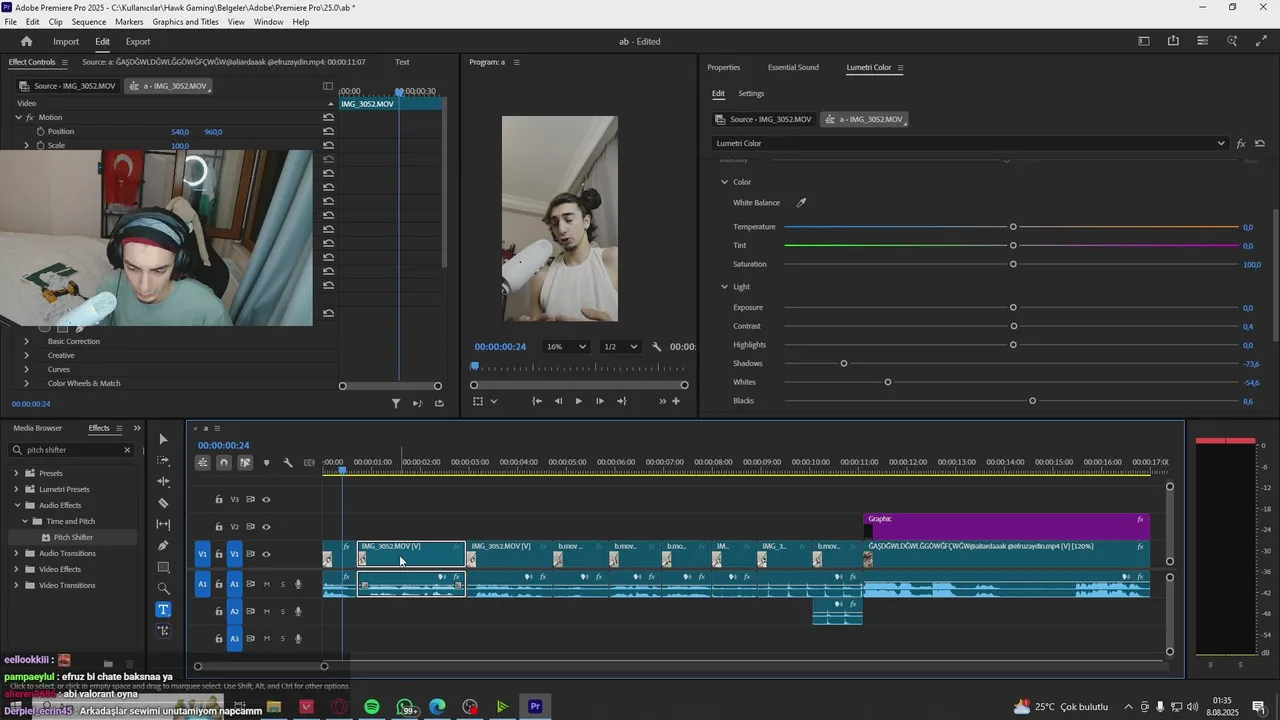
Task: Mute audio track A1
Action: (x=266, y=584)
